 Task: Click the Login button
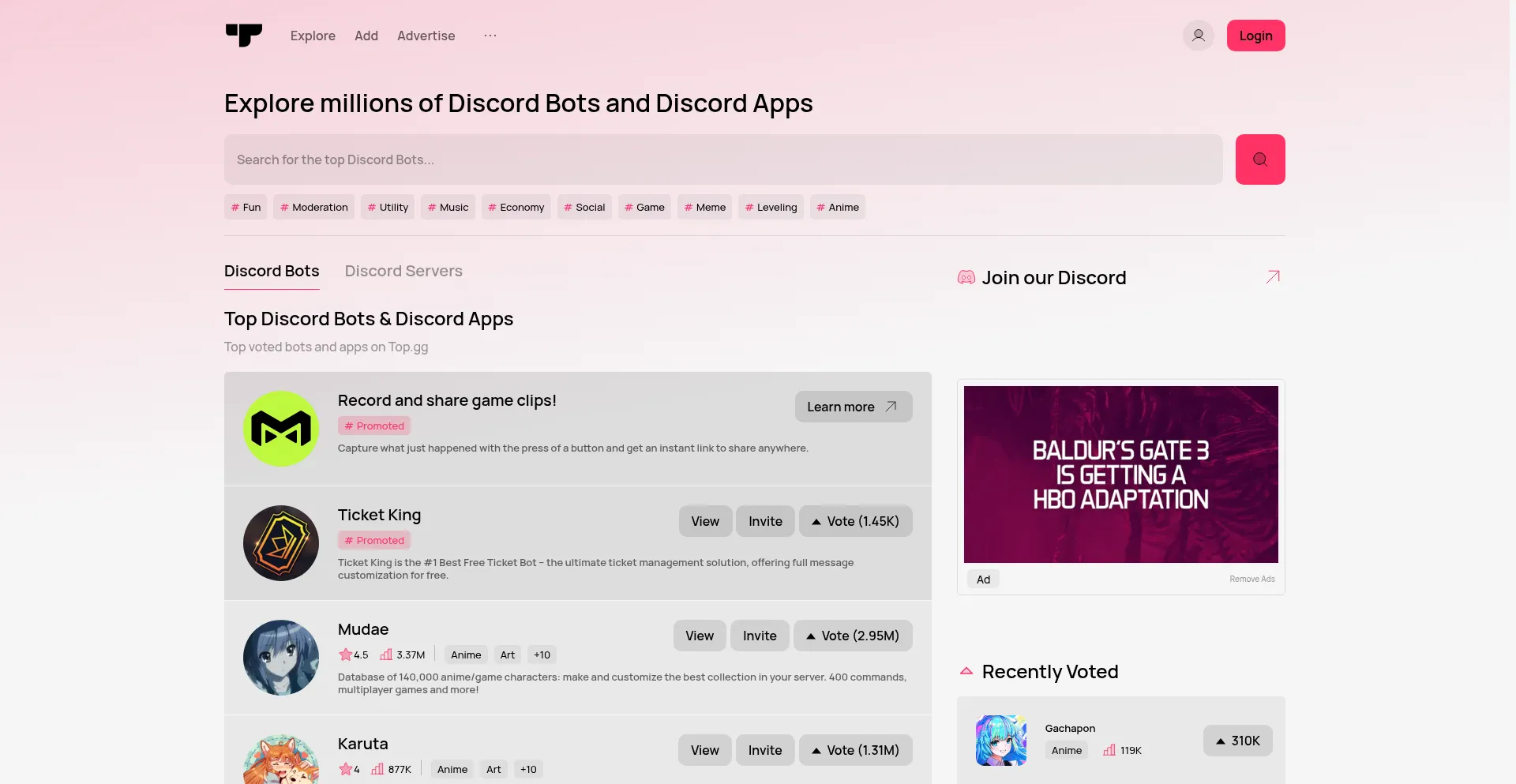1255,36
